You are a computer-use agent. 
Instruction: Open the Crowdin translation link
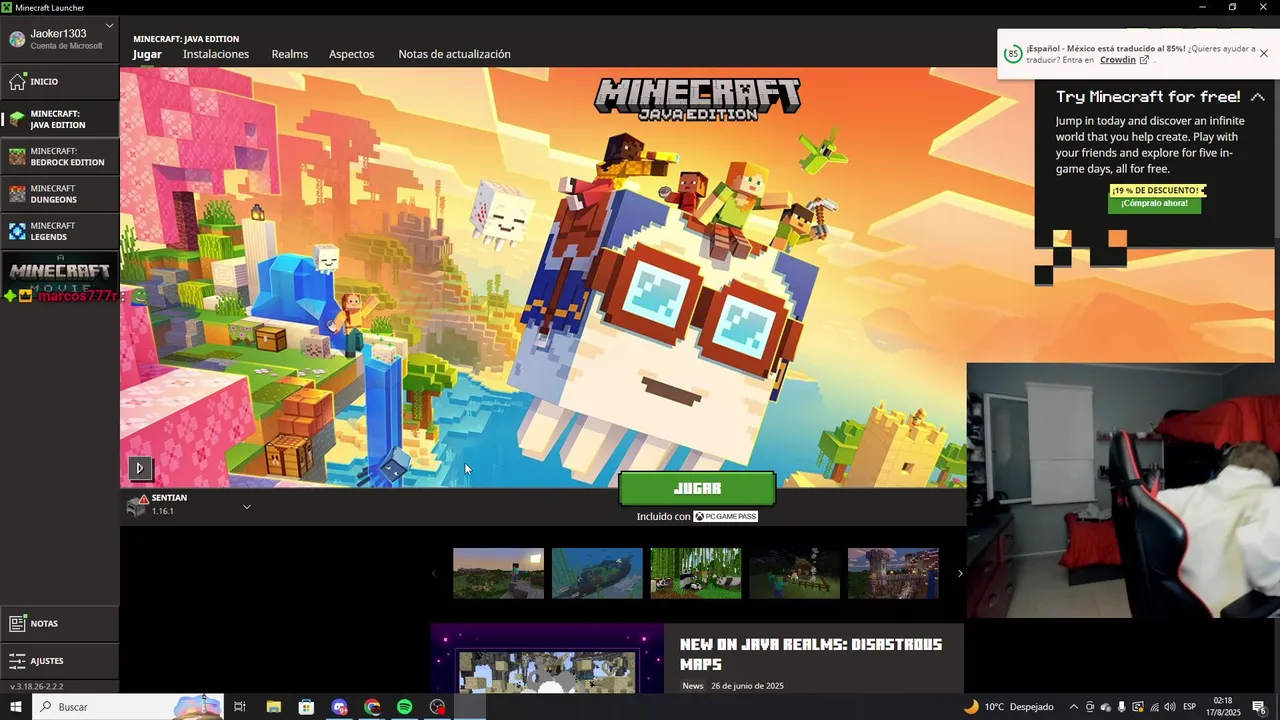click(1124, 60)
